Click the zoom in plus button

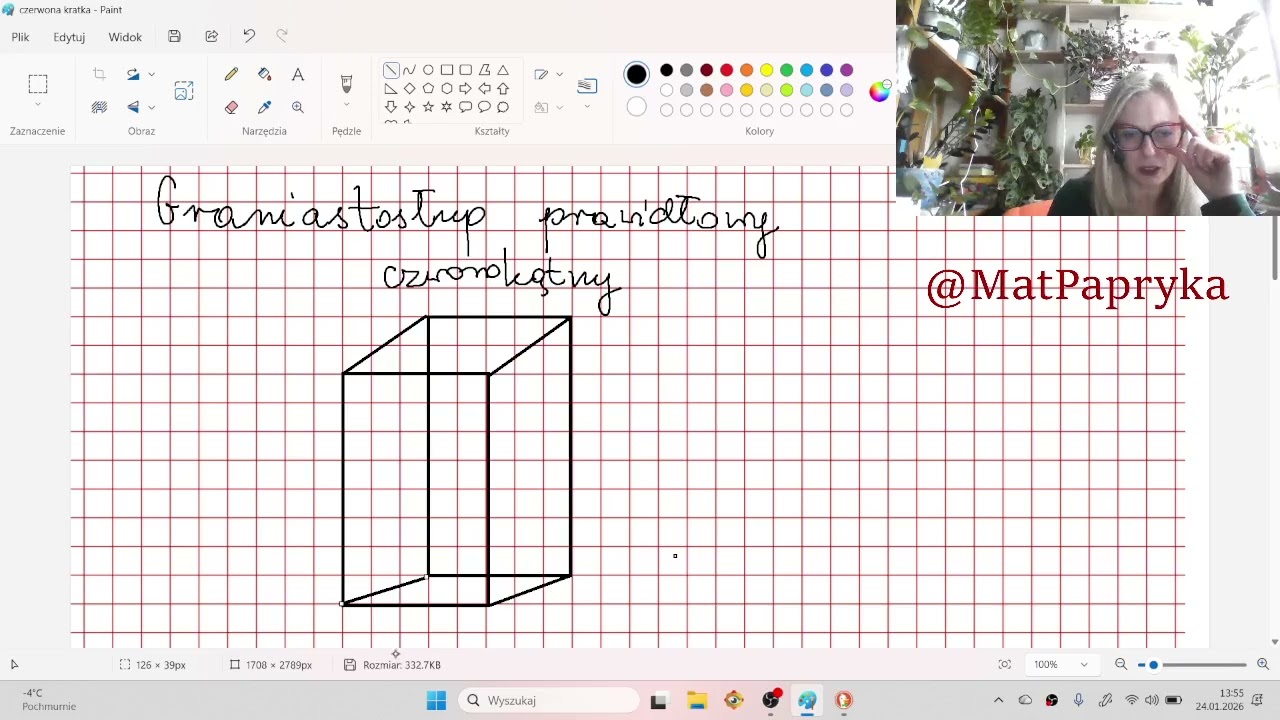(1263, 665)
